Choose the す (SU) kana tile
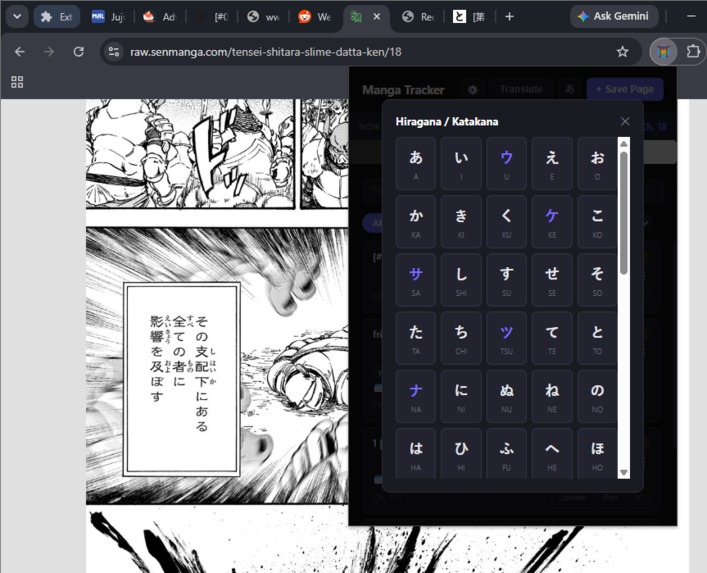 click(x=506, y=280)
